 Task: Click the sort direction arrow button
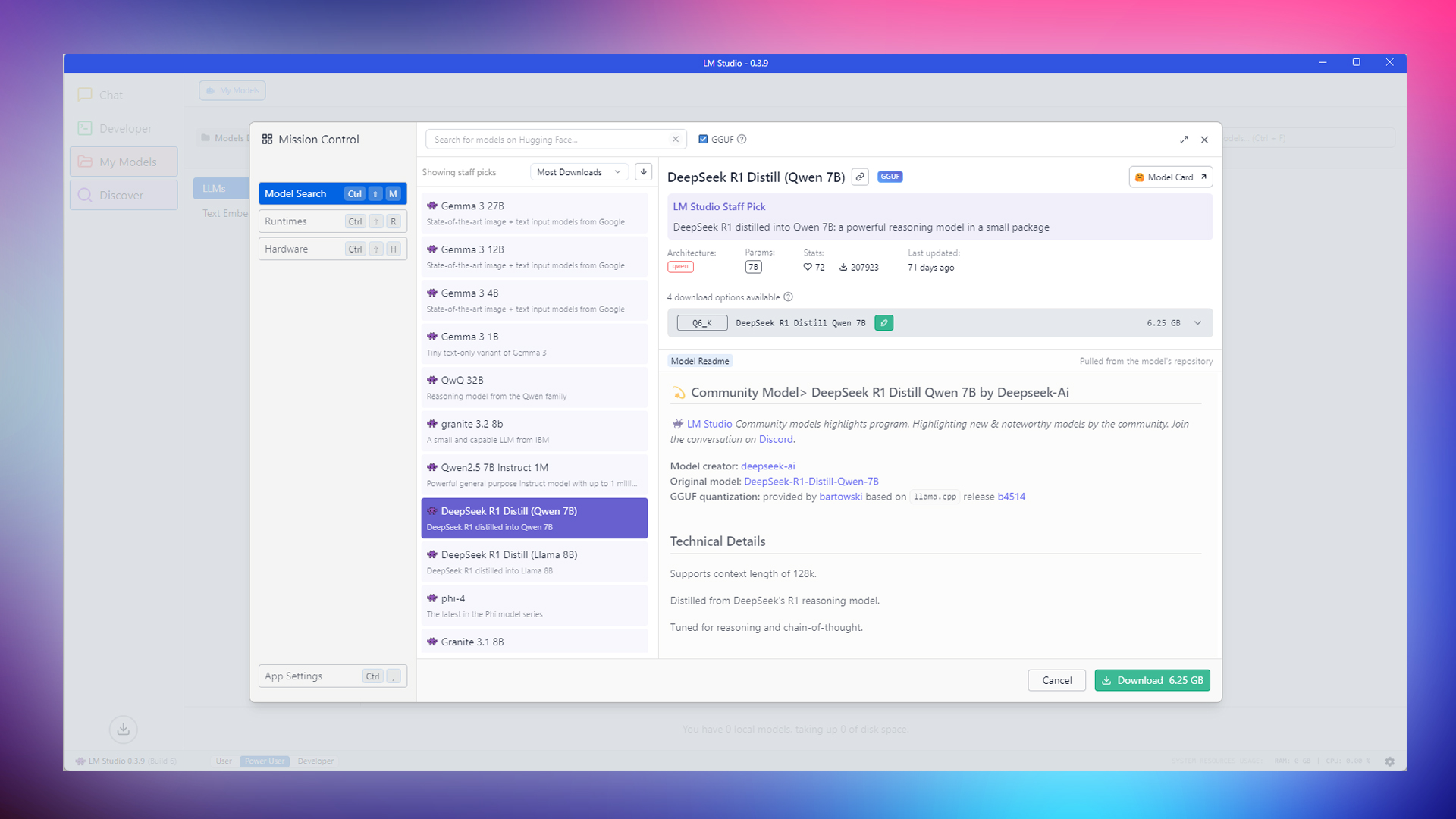pyautogui.click(x=643, y=172)
